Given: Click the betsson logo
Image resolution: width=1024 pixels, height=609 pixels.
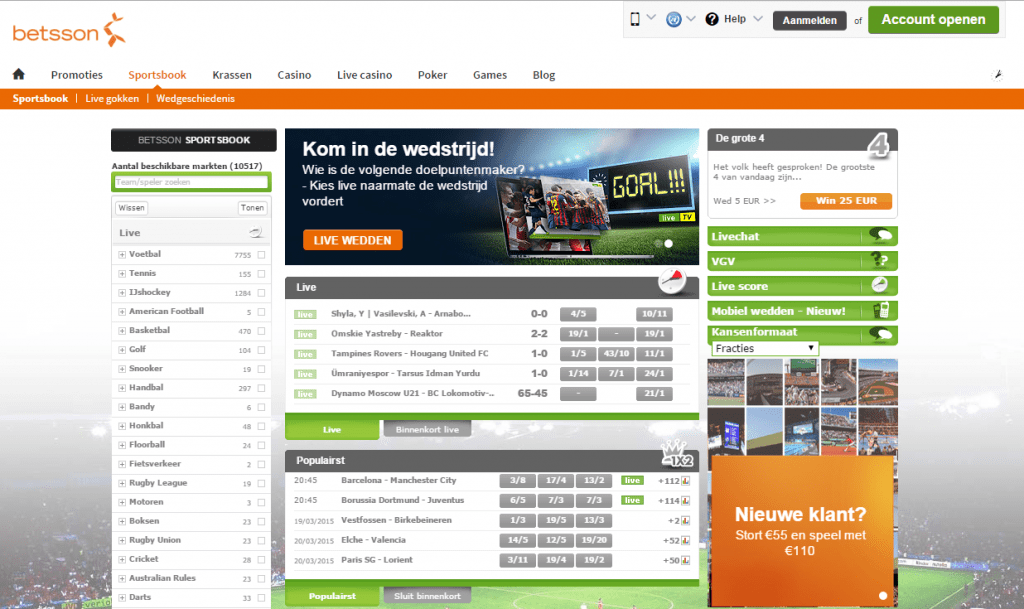Looking at the screenshot, I should [x=69, y=30].
